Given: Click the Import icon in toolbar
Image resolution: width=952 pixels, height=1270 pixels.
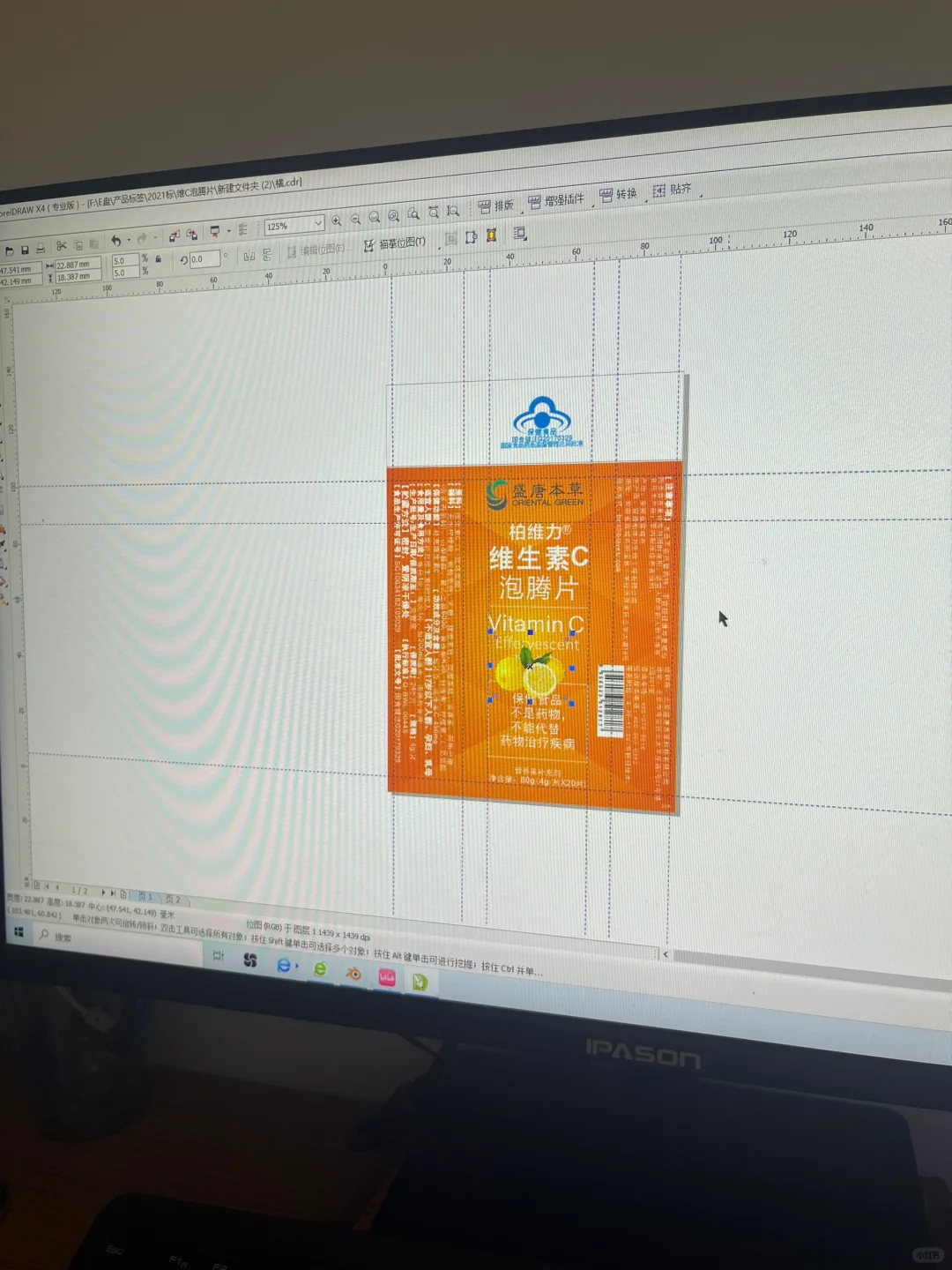Looking at the screenshot, I should click(x=174, y=235).
